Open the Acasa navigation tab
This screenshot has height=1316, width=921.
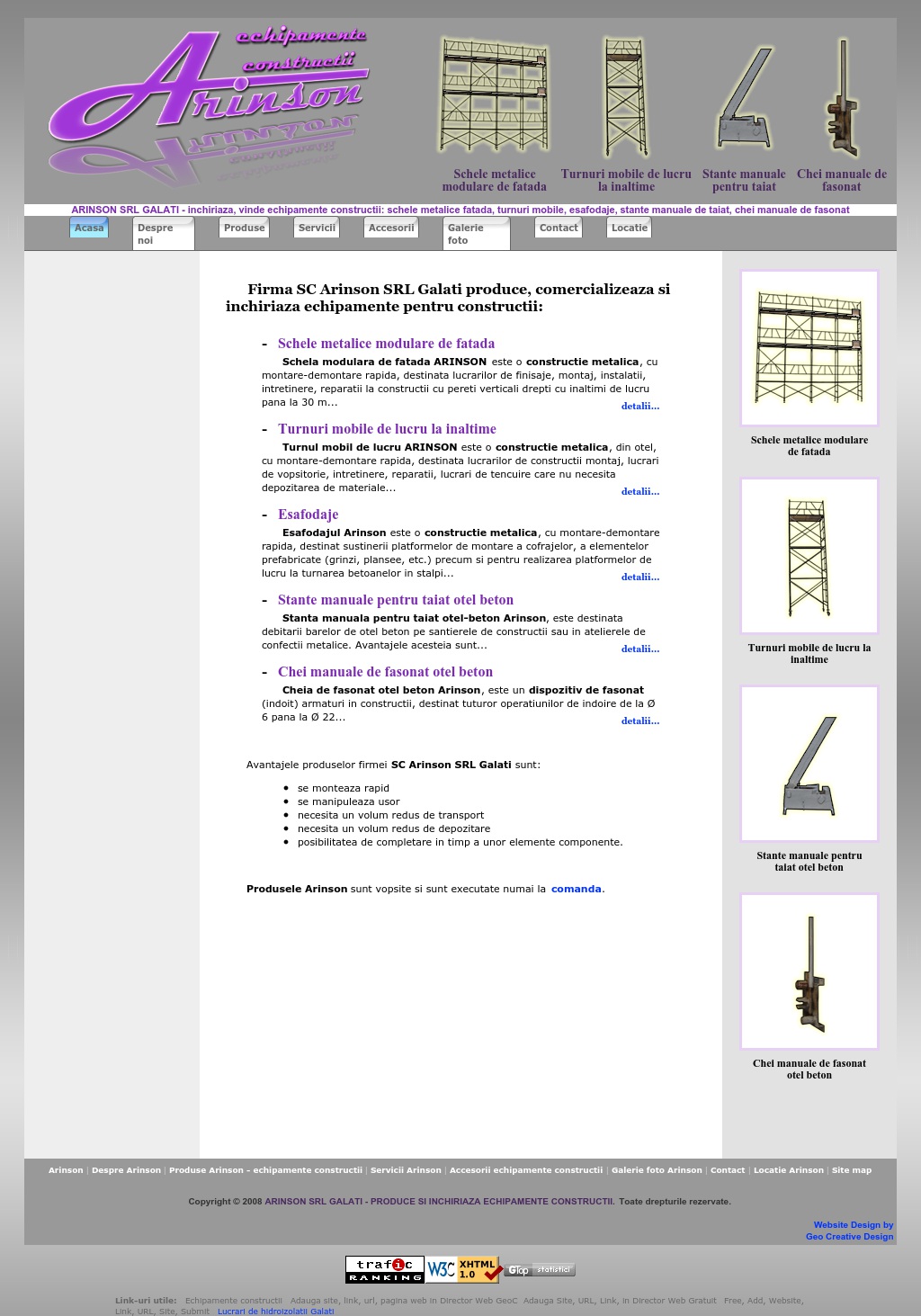coord(89,228)
